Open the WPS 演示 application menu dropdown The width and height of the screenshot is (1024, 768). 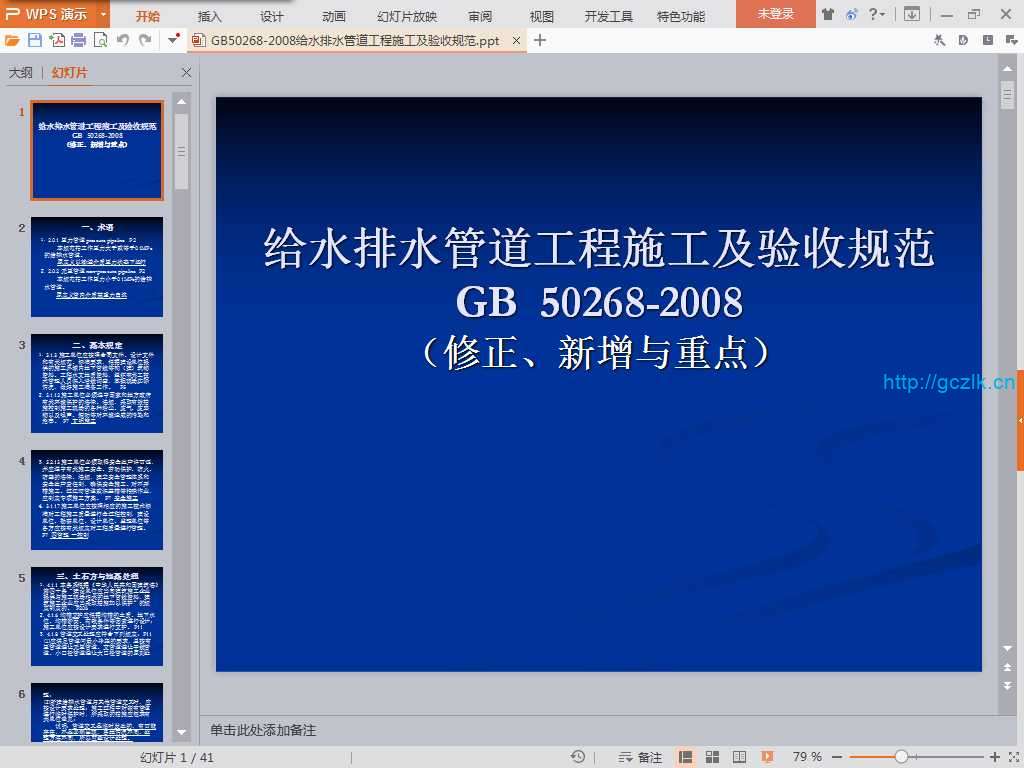[104, 14]
